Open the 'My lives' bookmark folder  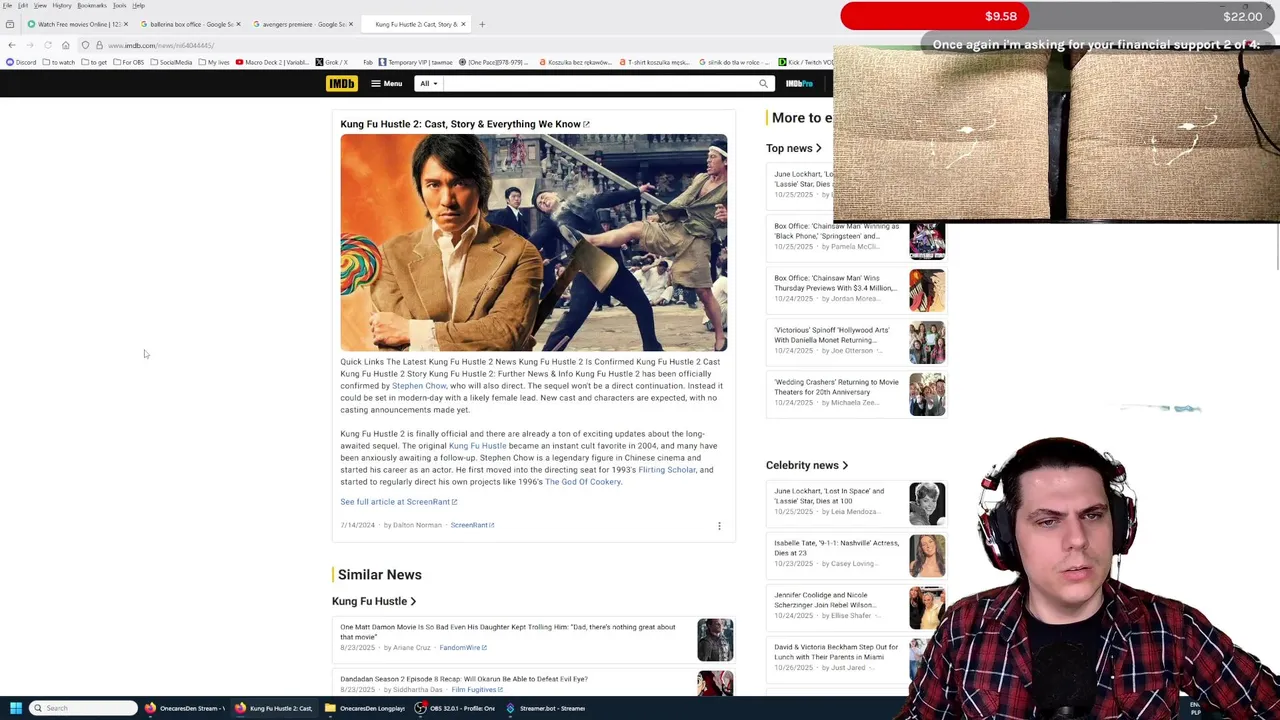pos(214,62)
